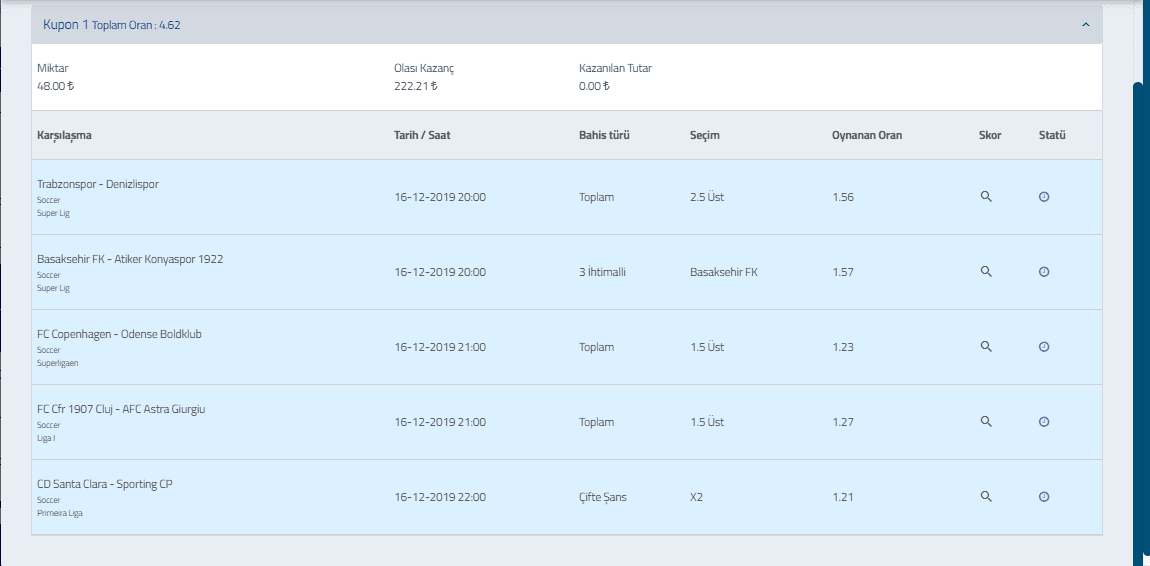Open score search for Trabzonspor - Denizlispor

coord(986,196)
